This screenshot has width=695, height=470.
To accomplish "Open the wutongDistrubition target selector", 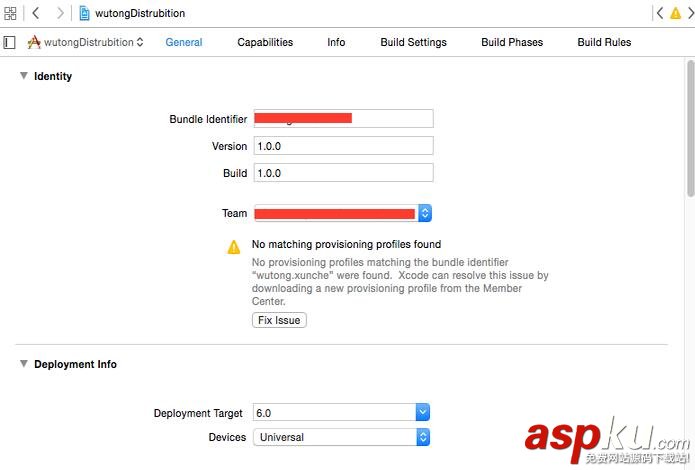I will pyautogui.click(x=86, y=42).
